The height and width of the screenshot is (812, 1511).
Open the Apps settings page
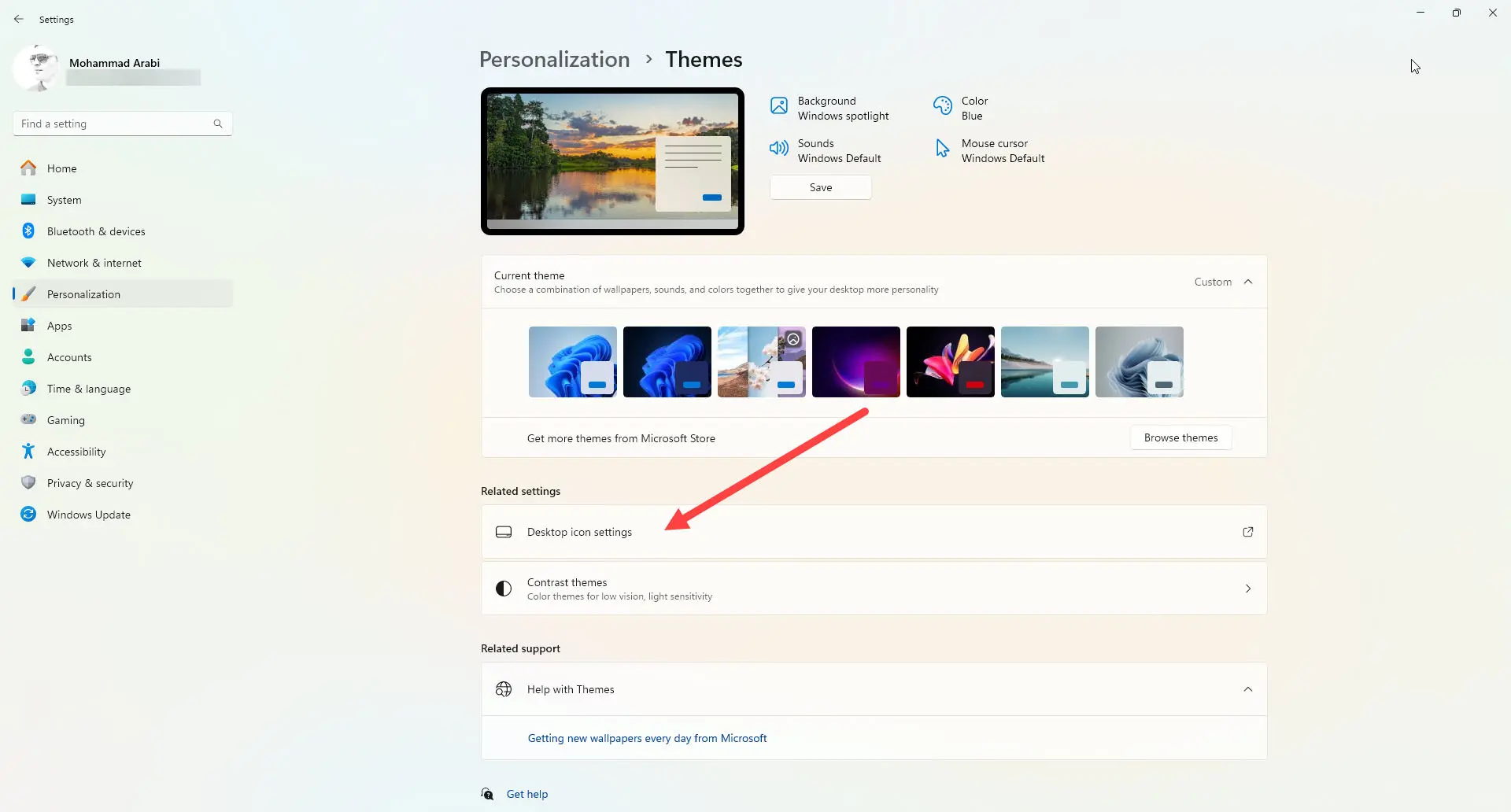pos(123,326)
